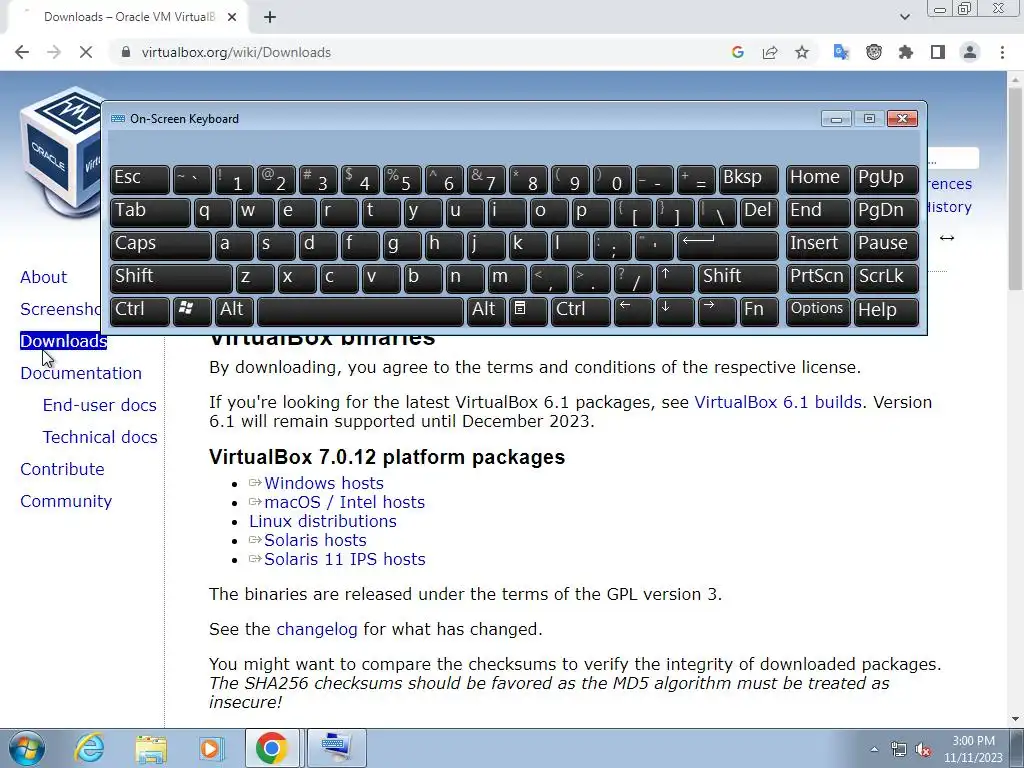Click the scrollbar down arrow

pyautogui.click(x=1015, y=719)
